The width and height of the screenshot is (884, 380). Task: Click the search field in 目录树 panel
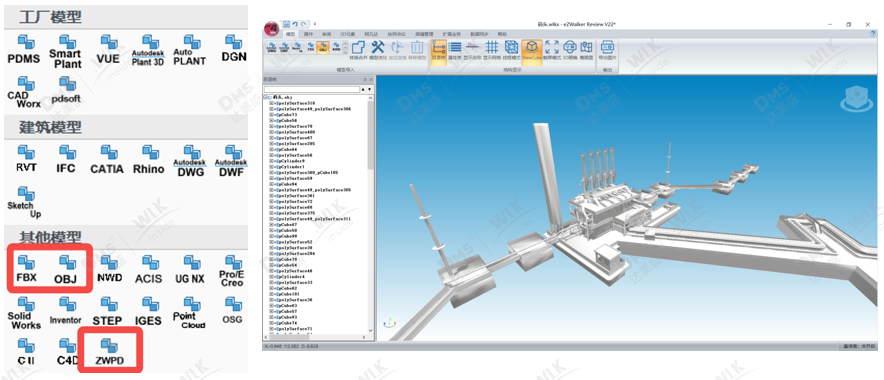tap(312, 89)
